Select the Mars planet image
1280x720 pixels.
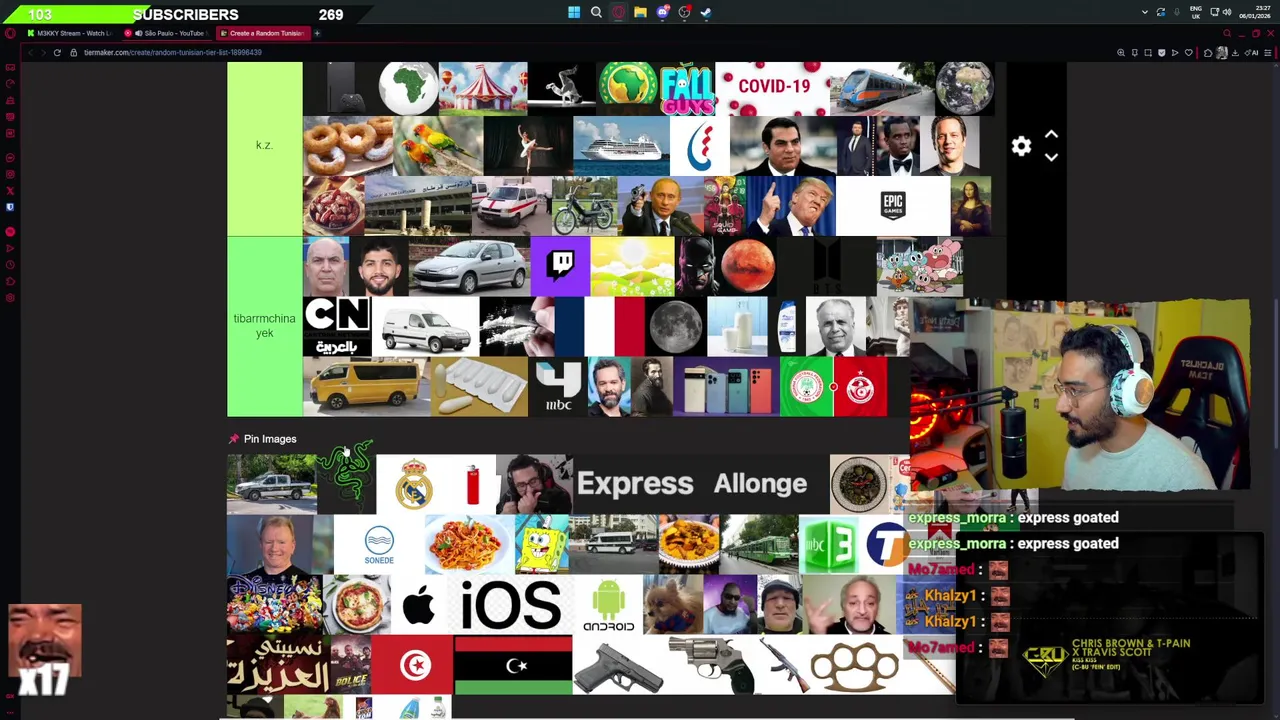[746, 266]
